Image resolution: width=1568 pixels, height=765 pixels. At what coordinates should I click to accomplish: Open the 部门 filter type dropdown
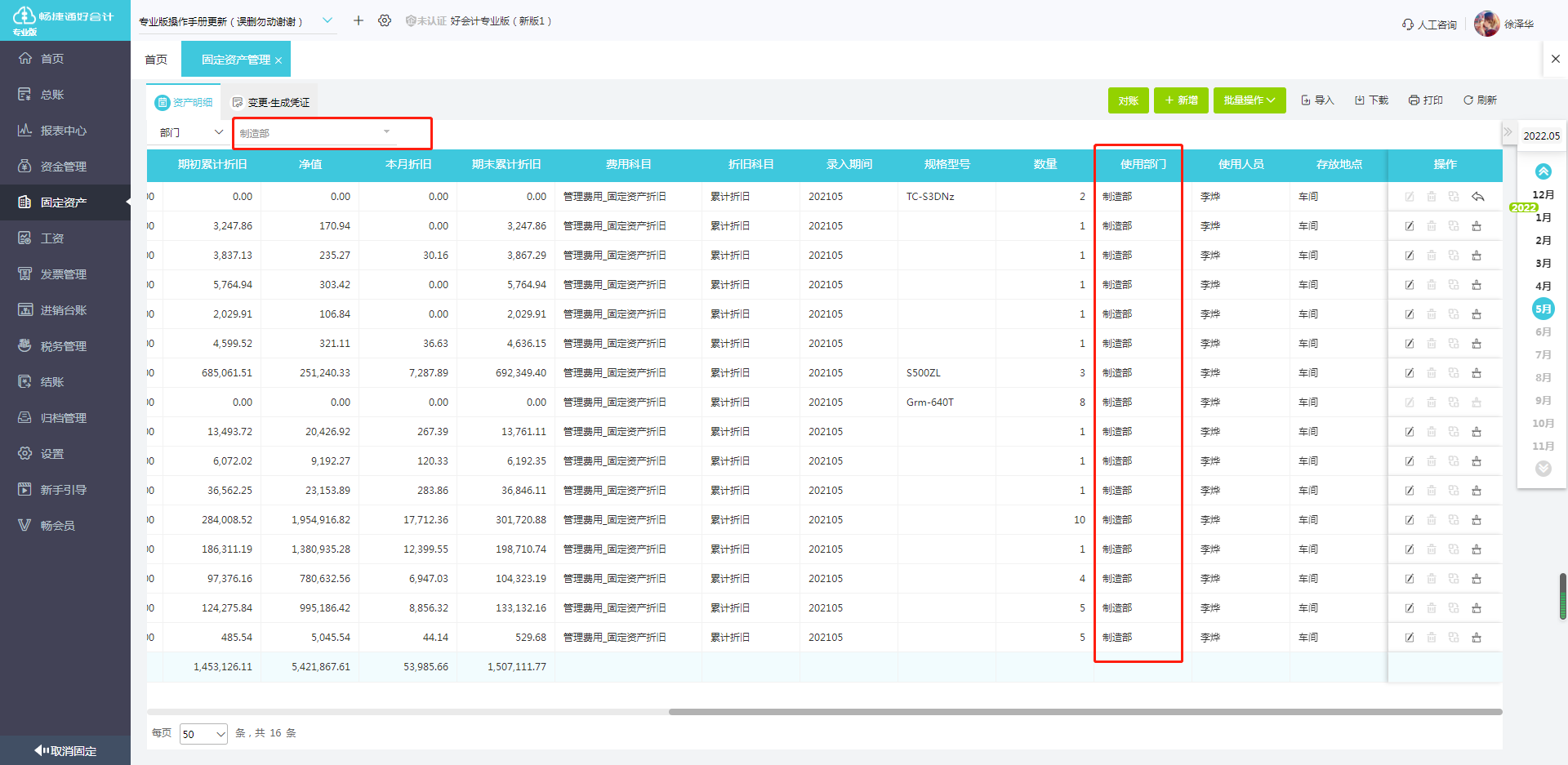pyautogui.click(x=191, y=132)
